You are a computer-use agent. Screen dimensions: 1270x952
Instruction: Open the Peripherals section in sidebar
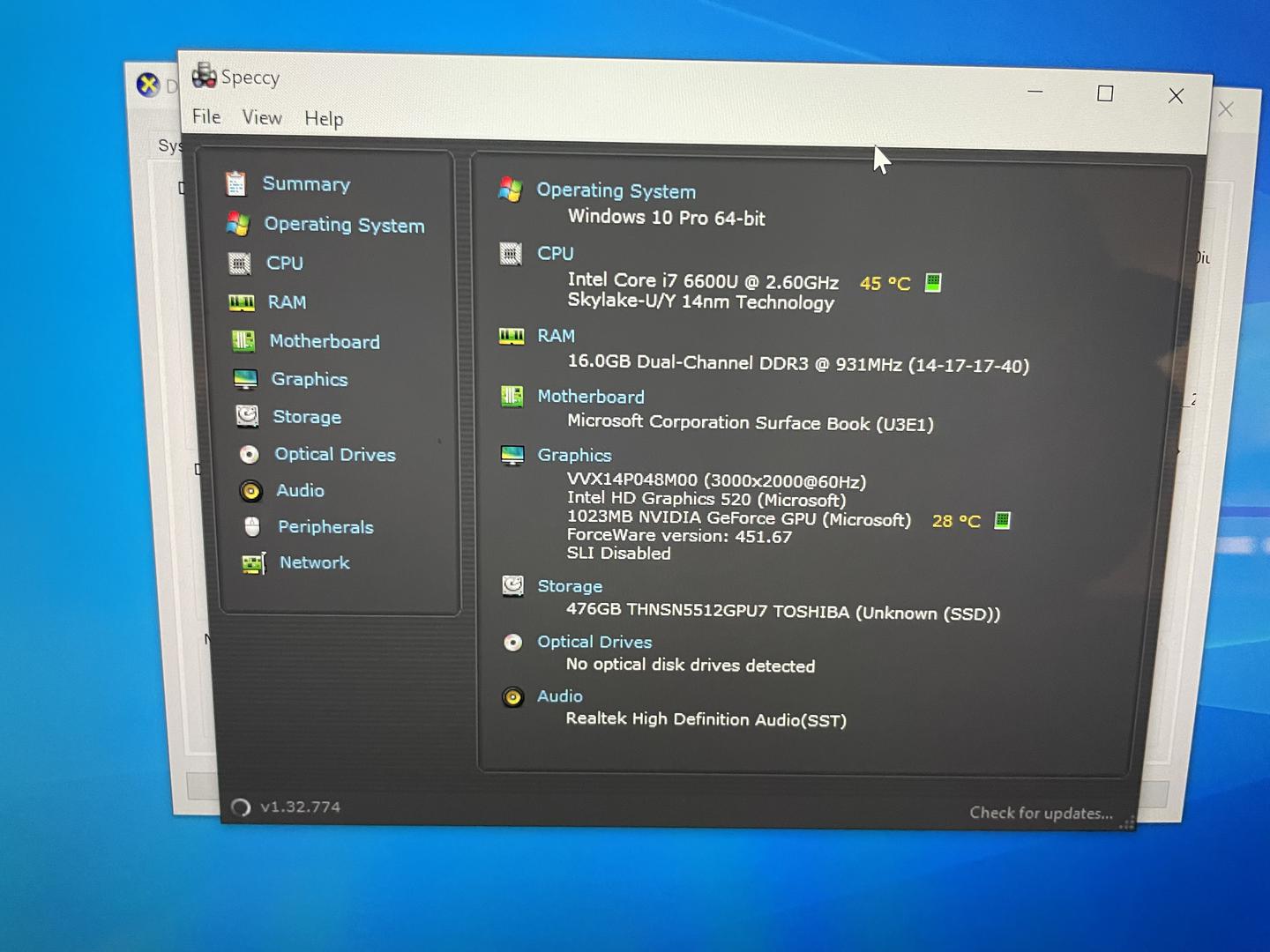tap(325, 527)
